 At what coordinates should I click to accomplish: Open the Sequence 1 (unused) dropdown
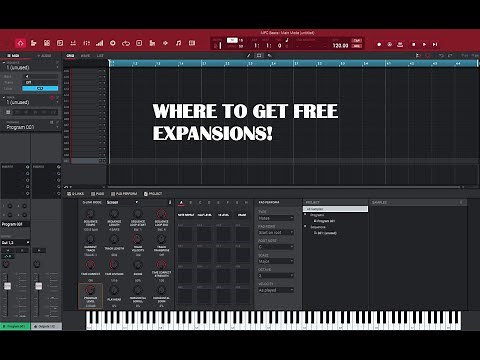point(31,67)
